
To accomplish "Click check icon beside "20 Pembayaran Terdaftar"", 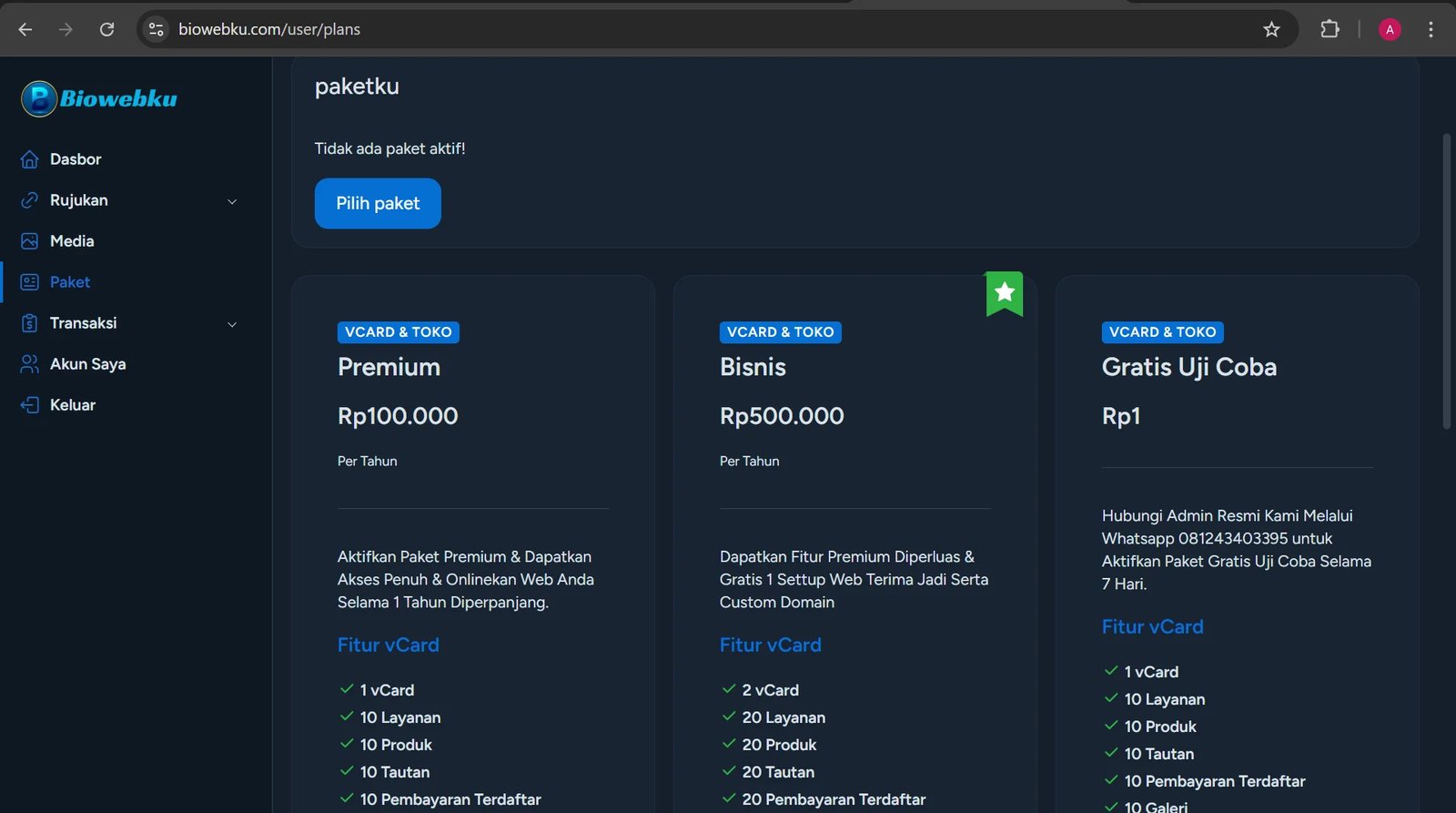I will click(x=729, y=798).
